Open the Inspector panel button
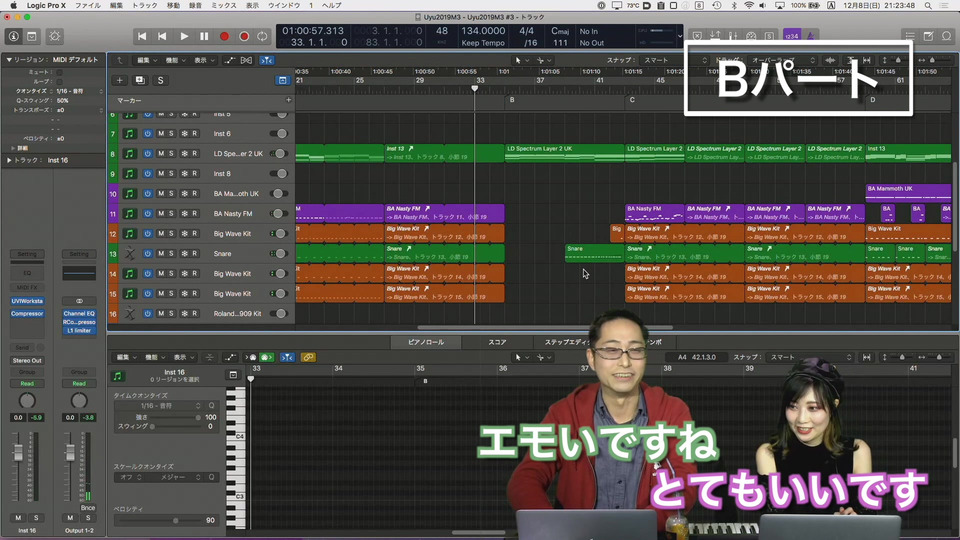The image size is (960, 540). pyautogui.click(x=13, y=36)
